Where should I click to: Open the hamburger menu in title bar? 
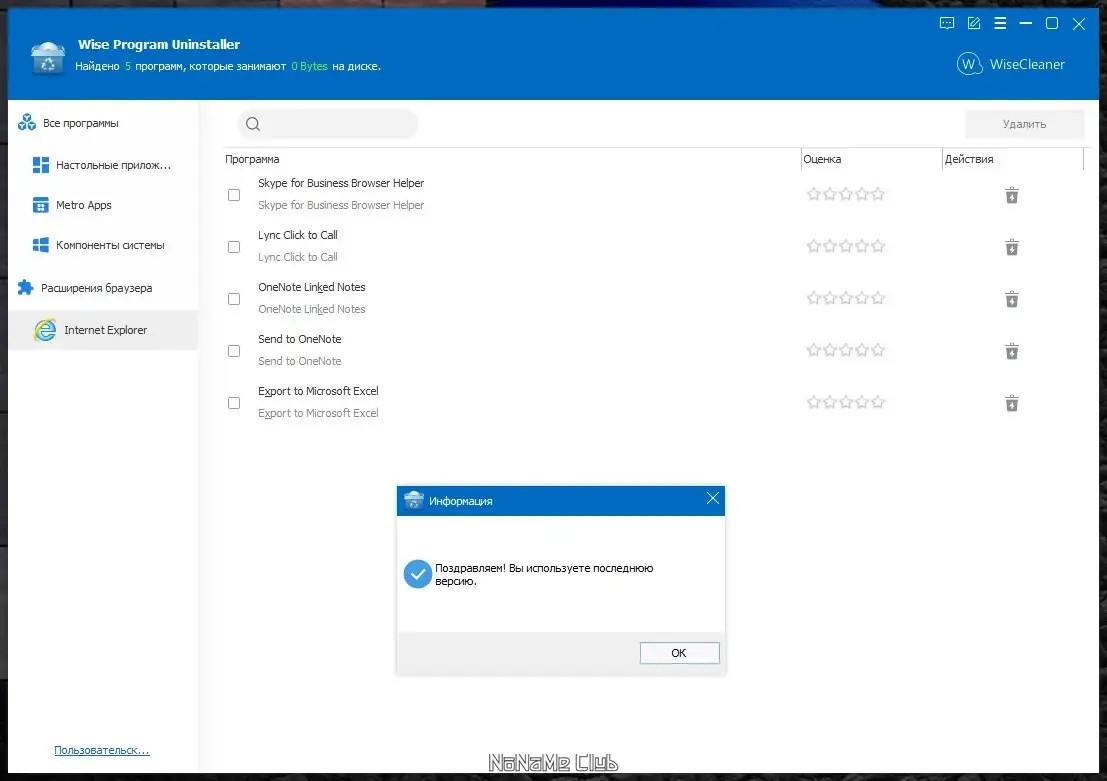tap(1000, 23)
